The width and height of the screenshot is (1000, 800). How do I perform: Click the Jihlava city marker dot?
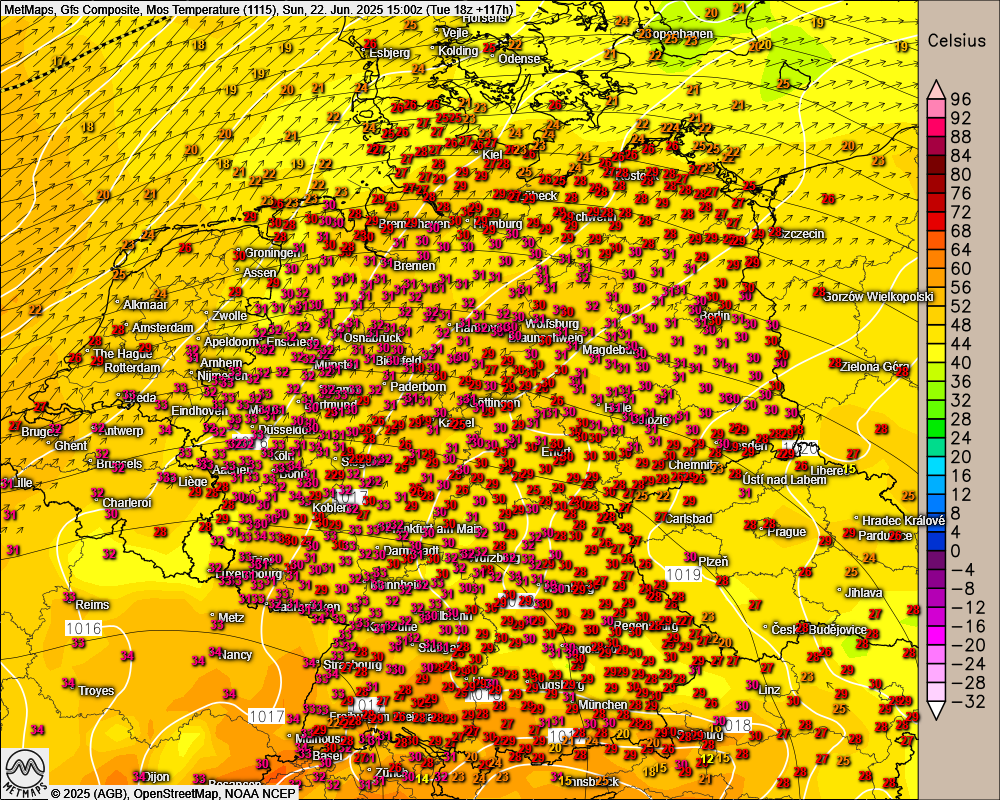pos(839,593)
